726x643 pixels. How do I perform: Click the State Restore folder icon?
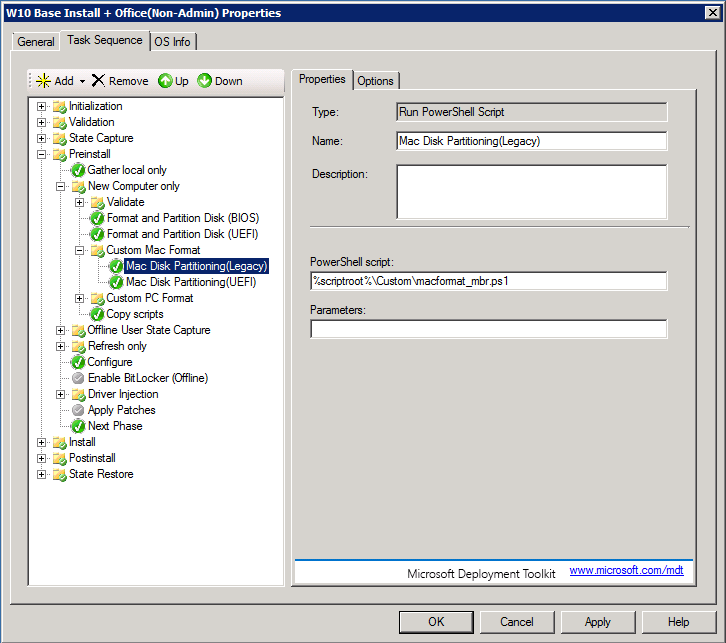click(60, 474)
